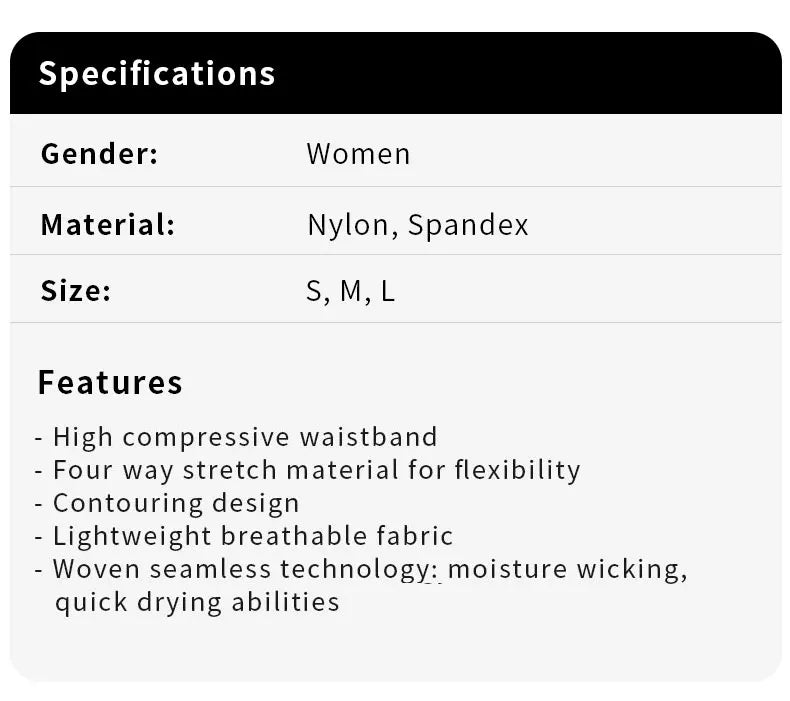Viewport: 790px width, 701px height.
Task: Select size M in the Size row
Action: 350,292
